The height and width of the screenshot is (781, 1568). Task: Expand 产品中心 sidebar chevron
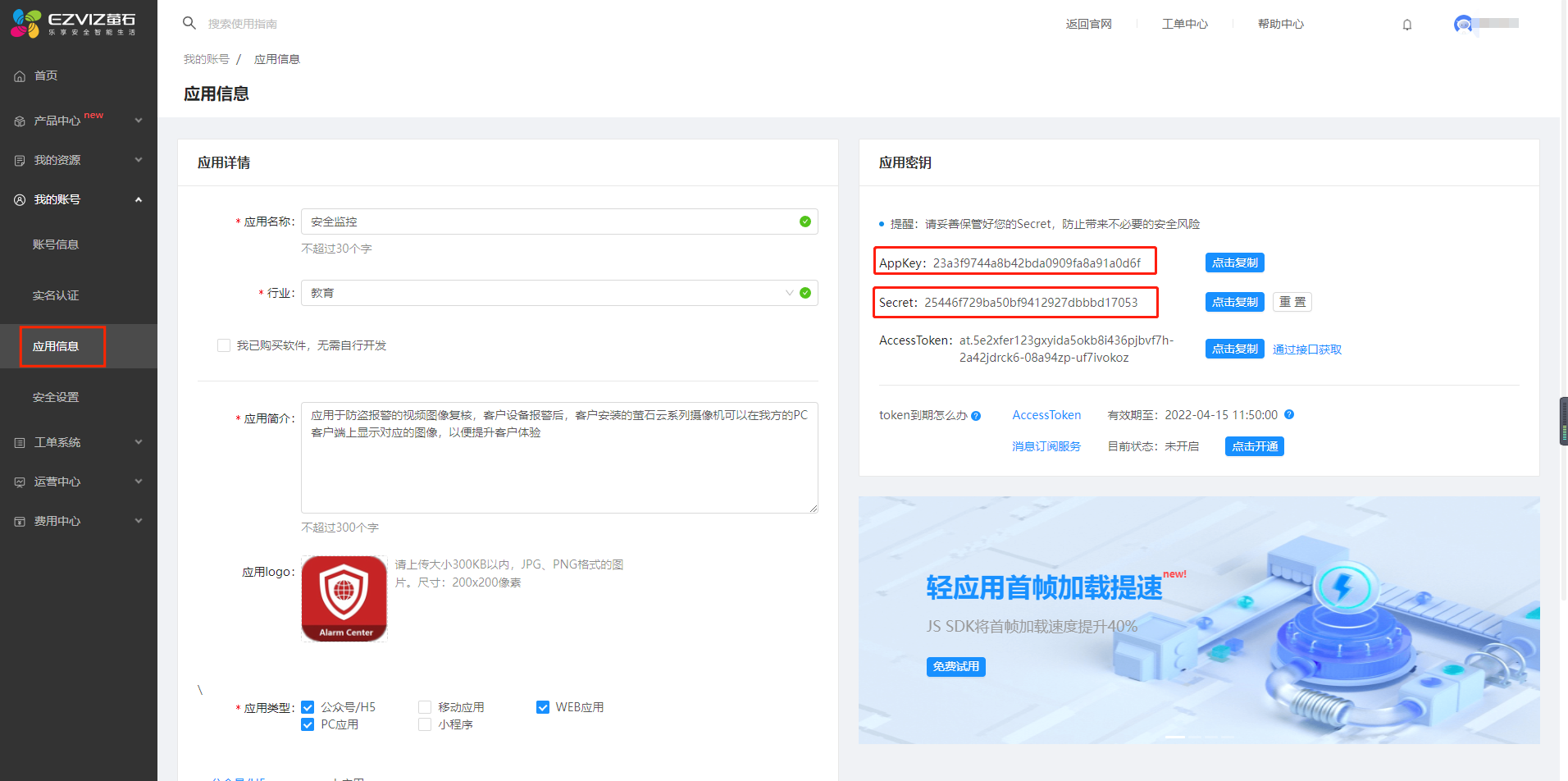click(139, 121)
